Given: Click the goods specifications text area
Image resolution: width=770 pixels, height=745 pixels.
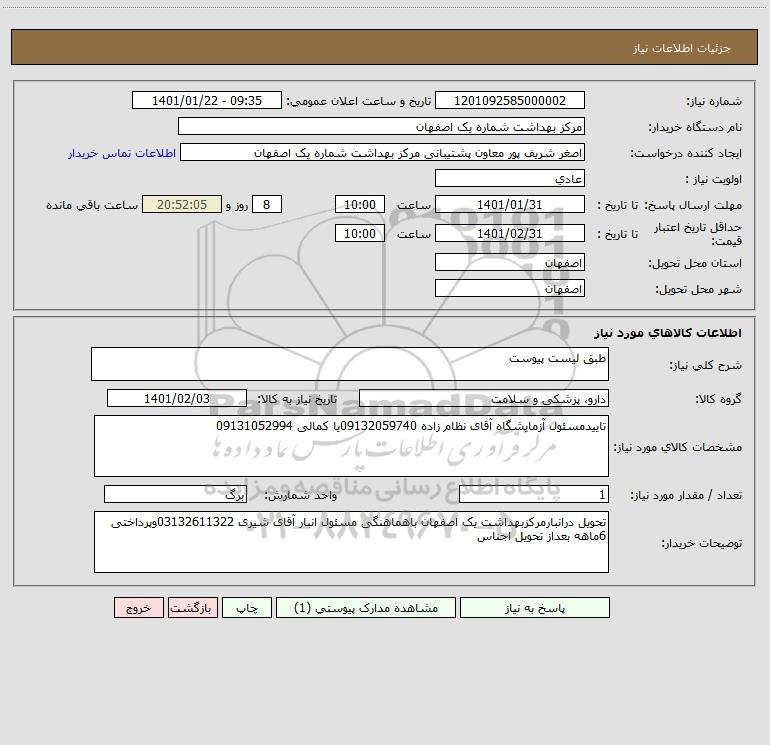Looking at the screenshot, I should 351,446.
